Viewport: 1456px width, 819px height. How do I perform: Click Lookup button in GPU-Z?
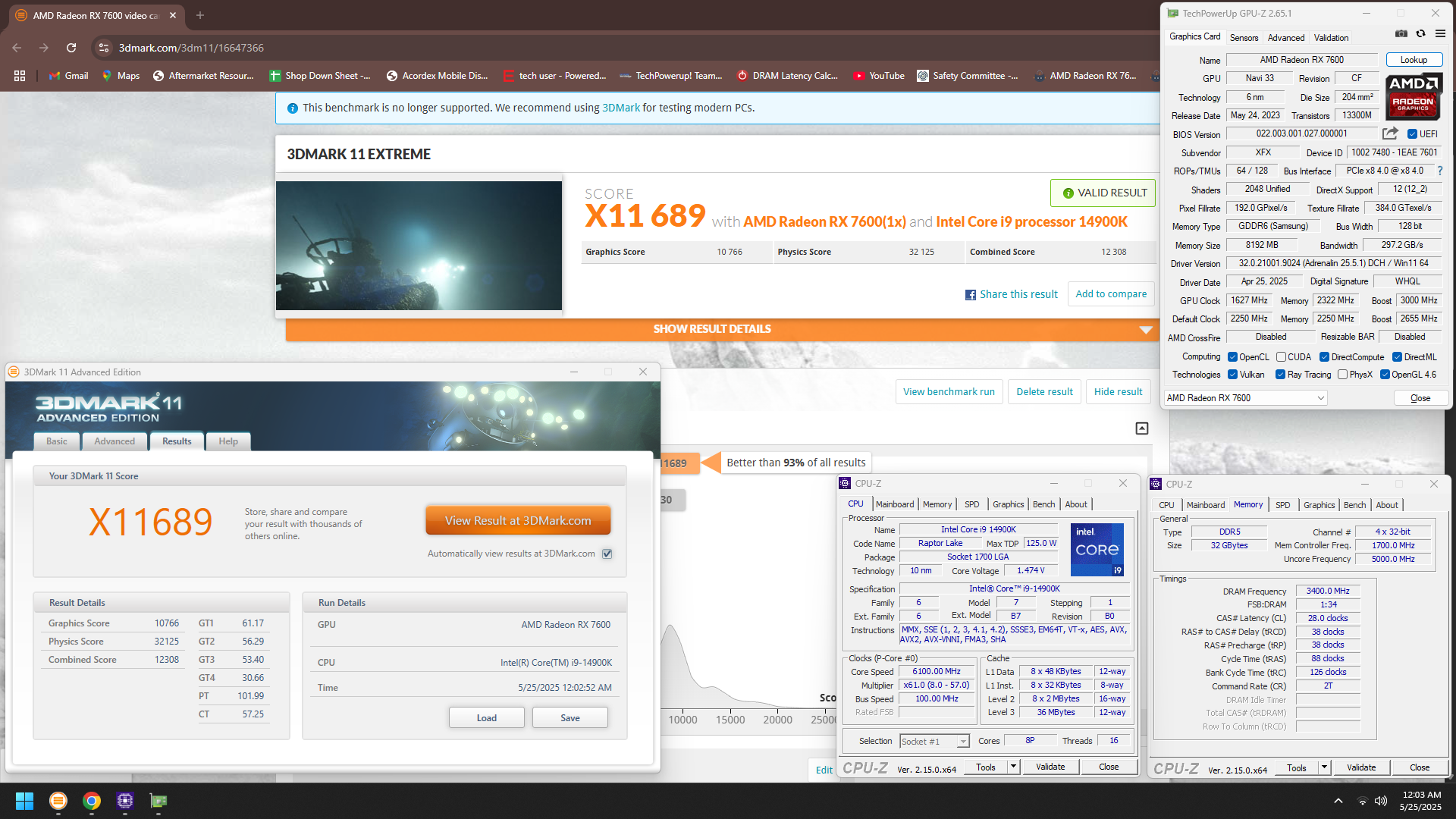(x=1414, y=60)
